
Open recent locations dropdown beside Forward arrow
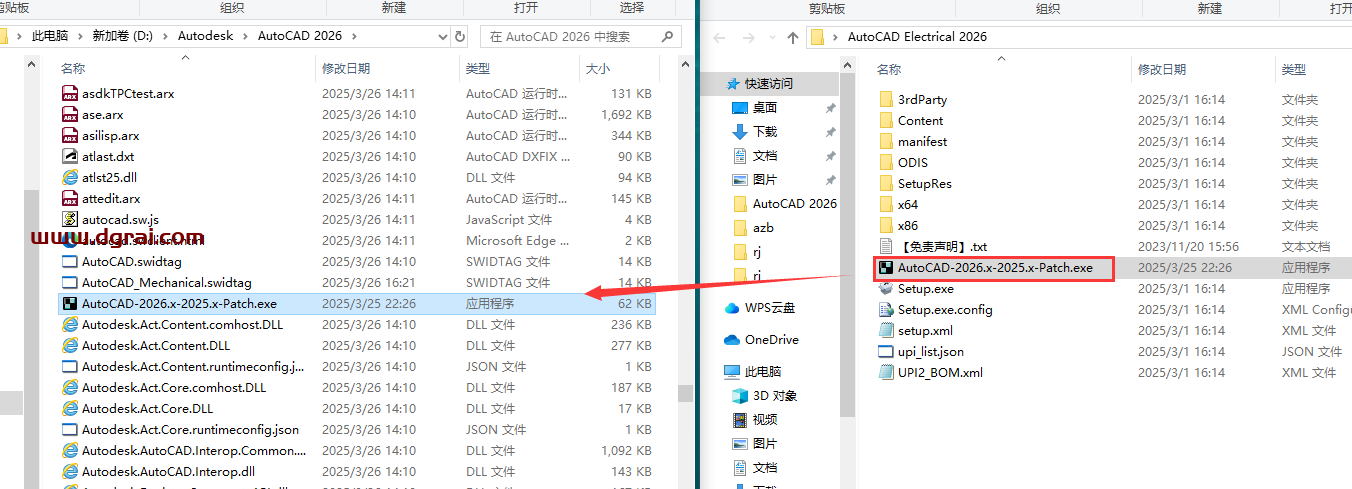point(771,37)
